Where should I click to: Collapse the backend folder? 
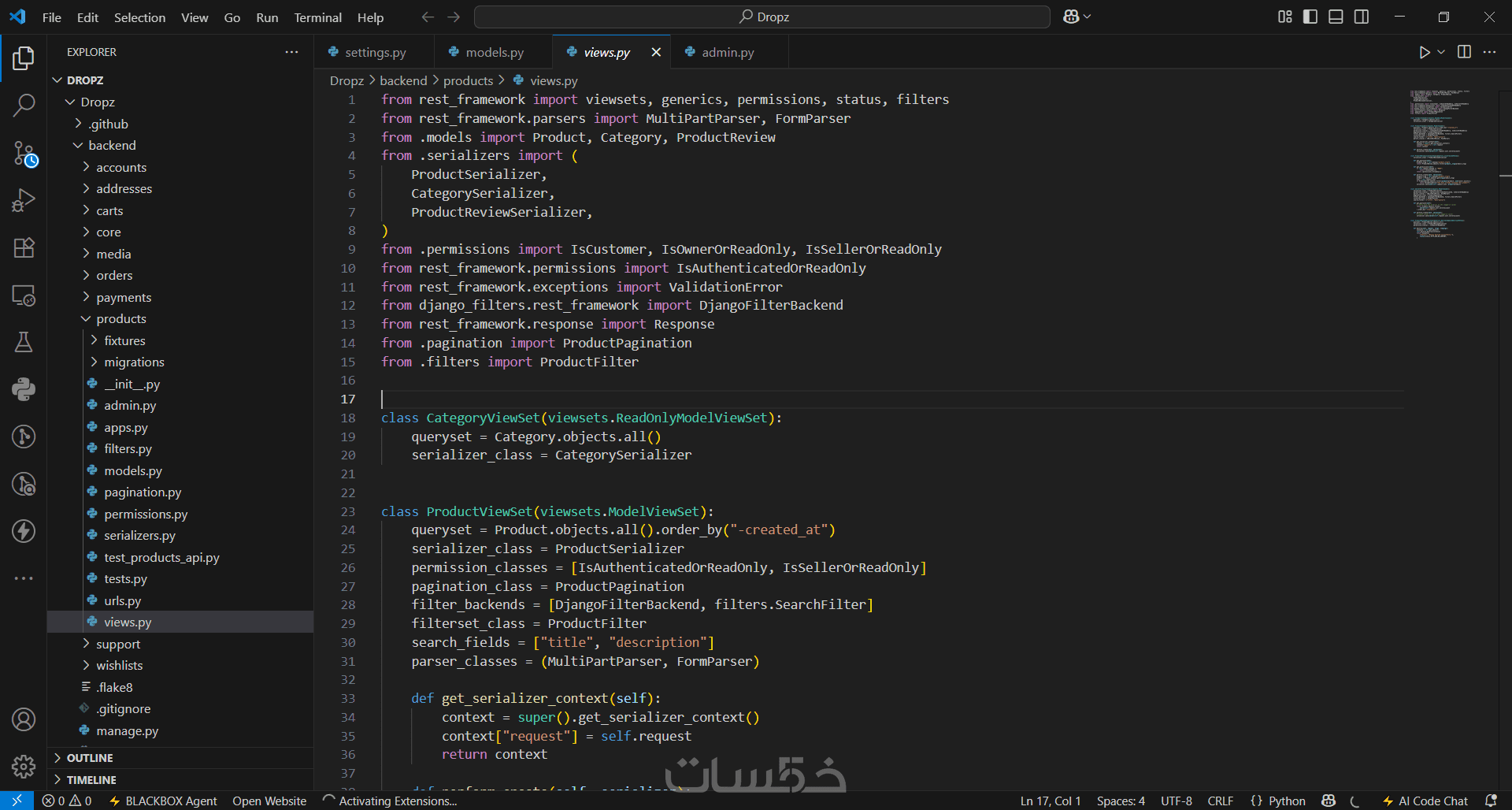[180, 146]
